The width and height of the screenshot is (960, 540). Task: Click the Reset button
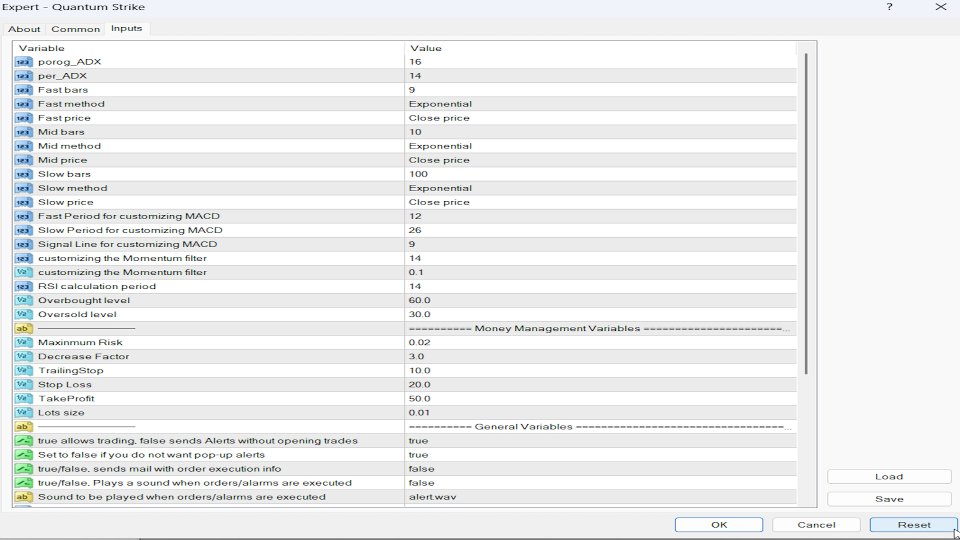(x=913, y=525)
